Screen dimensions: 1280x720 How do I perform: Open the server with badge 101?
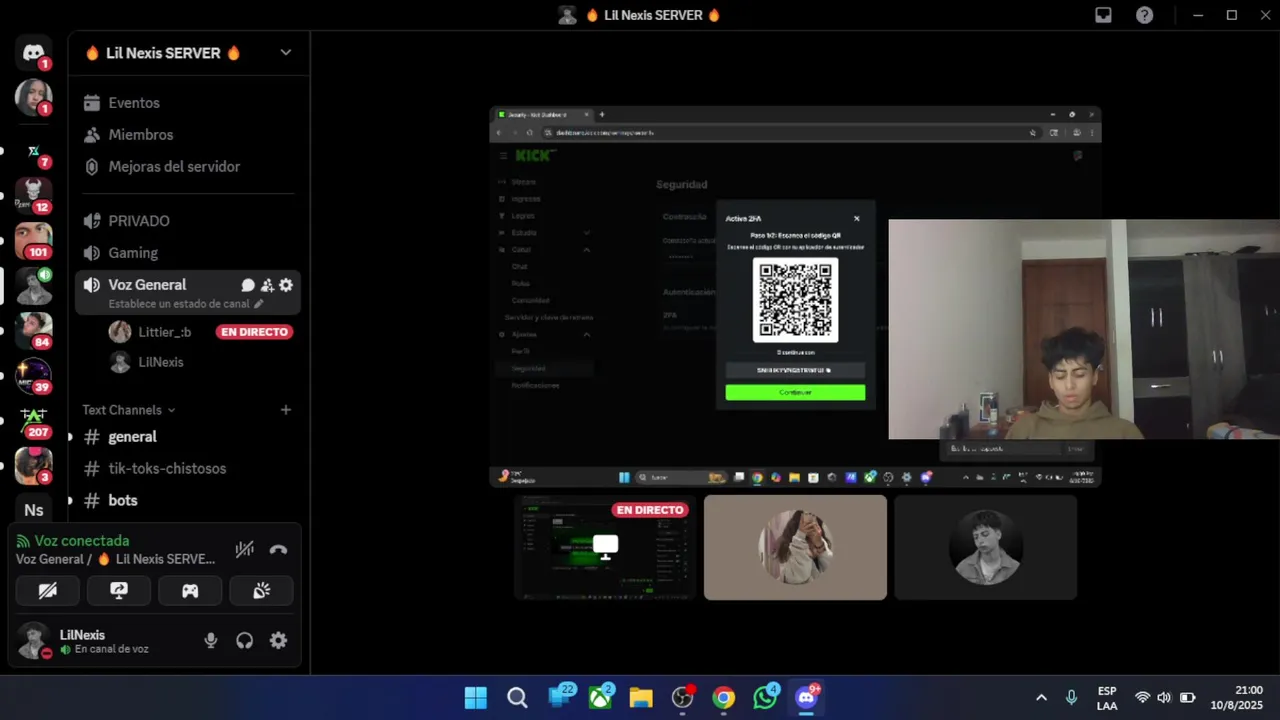coord(33,241)
